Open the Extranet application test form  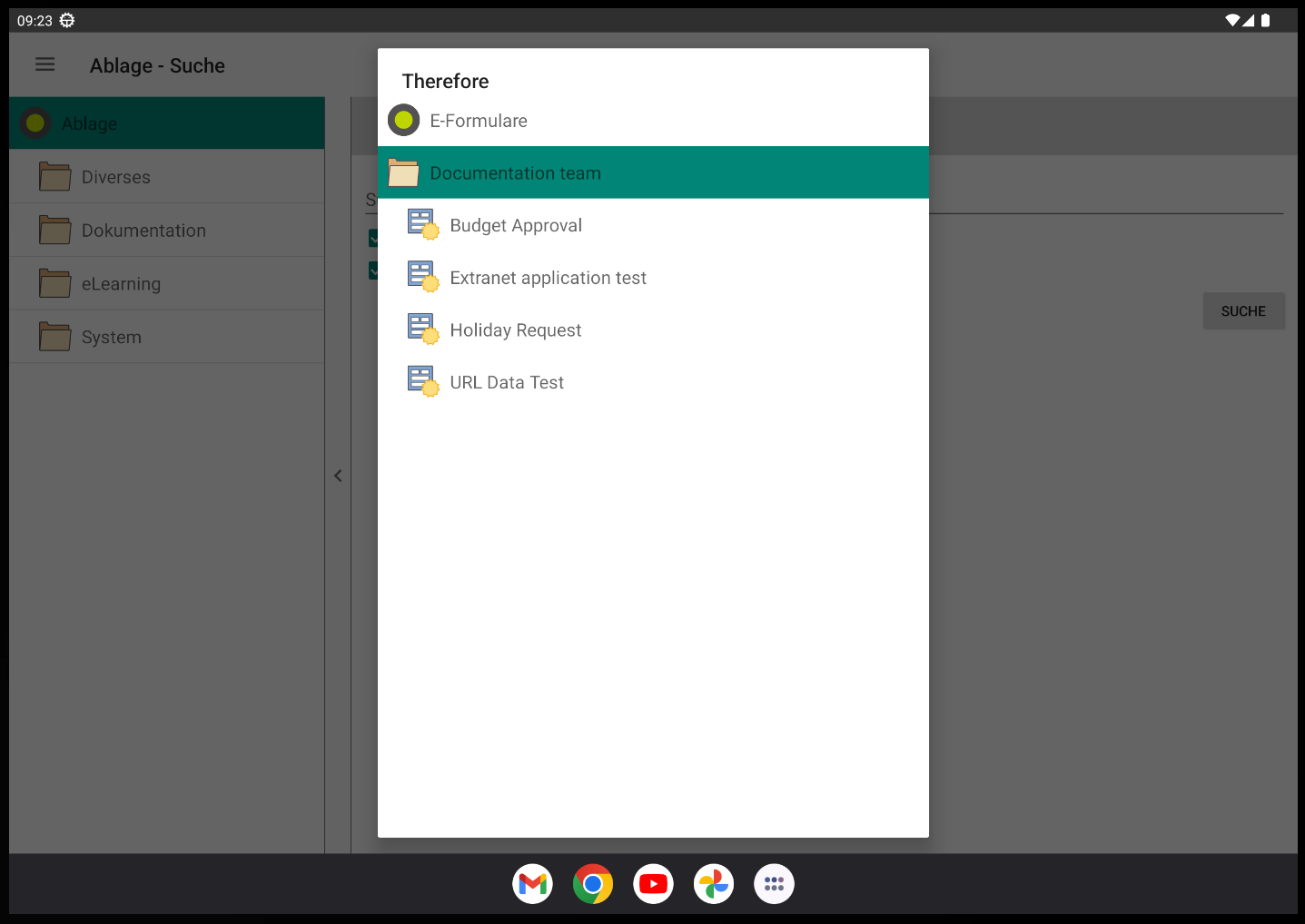point(653,278)
